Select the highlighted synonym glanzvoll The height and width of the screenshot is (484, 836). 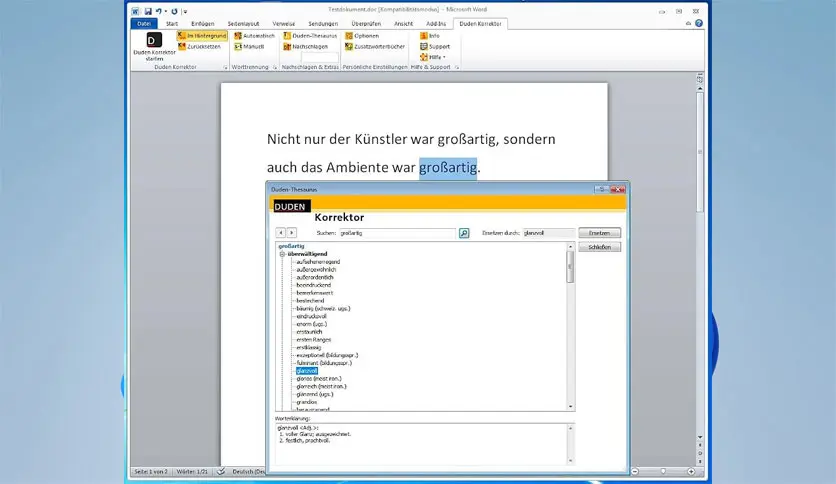(x=307, y=370)
